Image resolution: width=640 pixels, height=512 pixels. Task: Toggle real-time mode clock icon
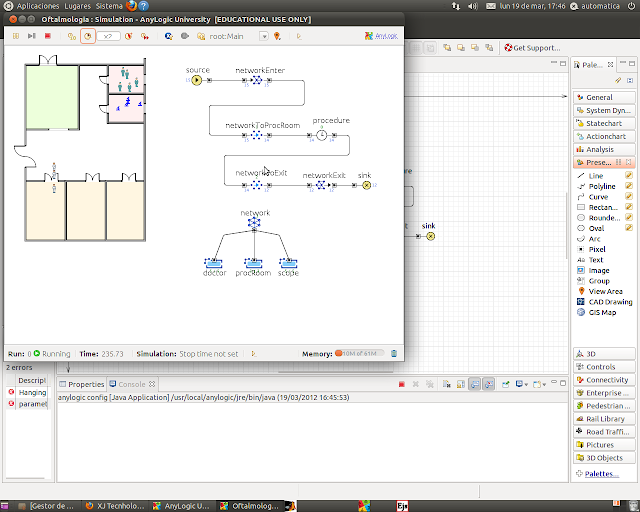88,36
